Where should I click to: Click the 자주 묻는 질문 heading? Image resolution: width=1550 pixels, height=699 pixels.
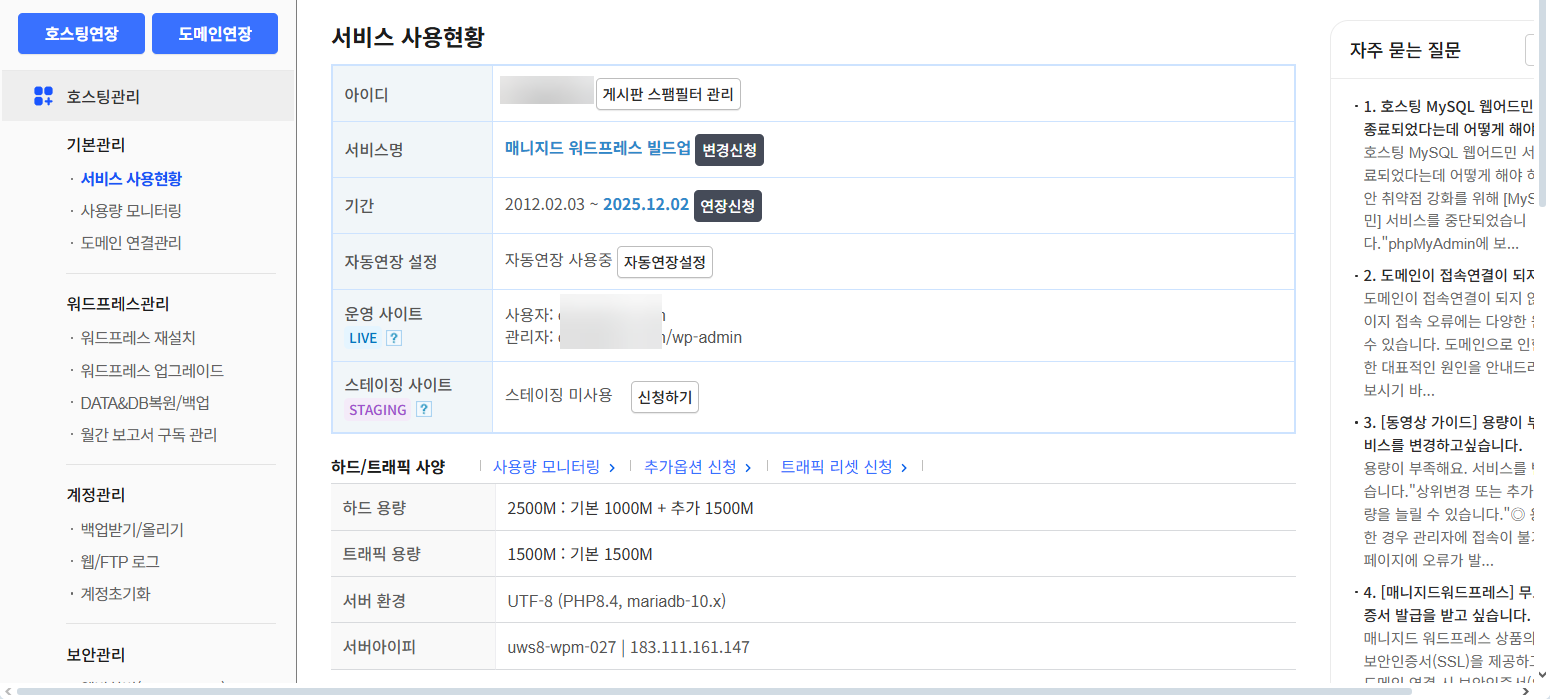[1405, 50]
